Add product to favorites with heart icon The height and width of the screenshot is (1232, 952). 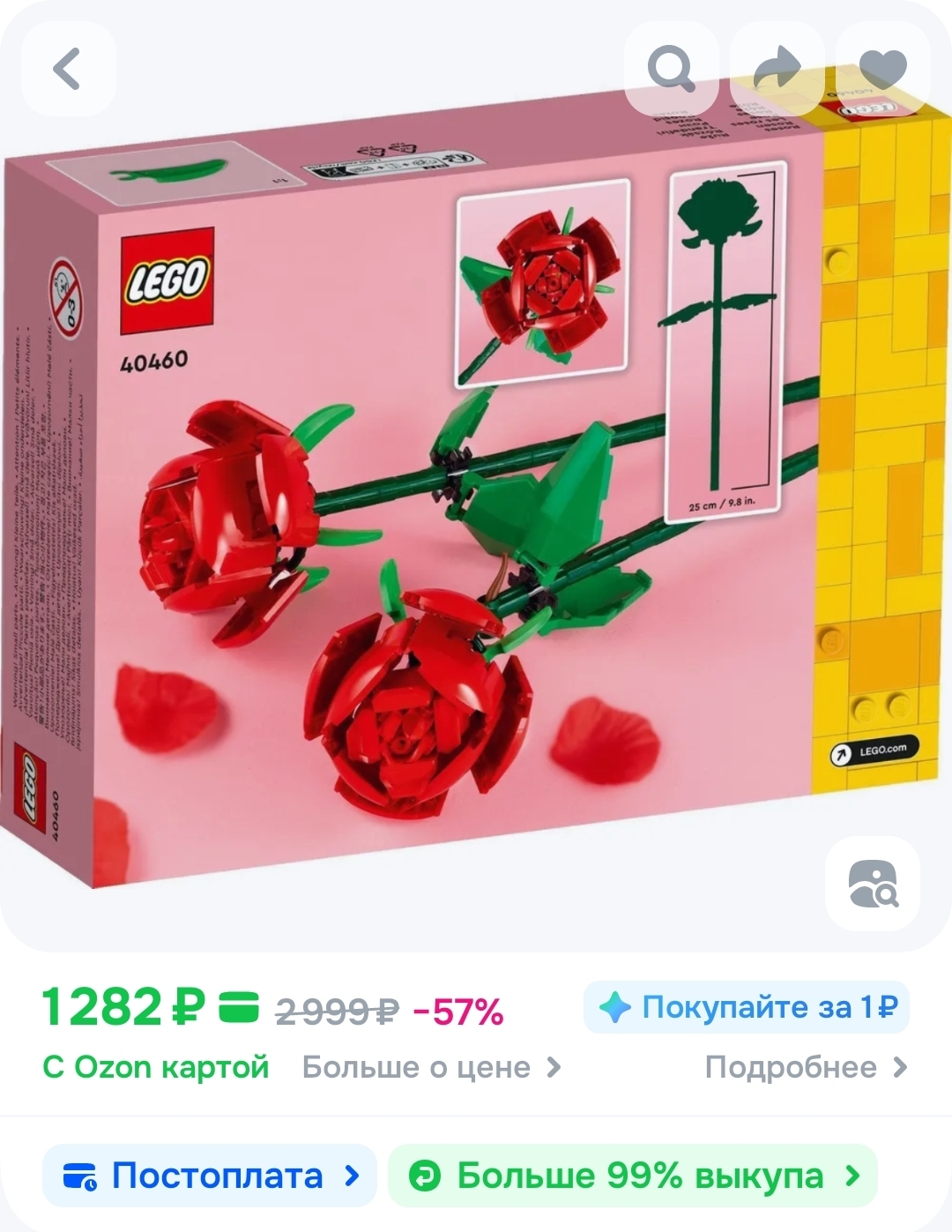point(882,69)
